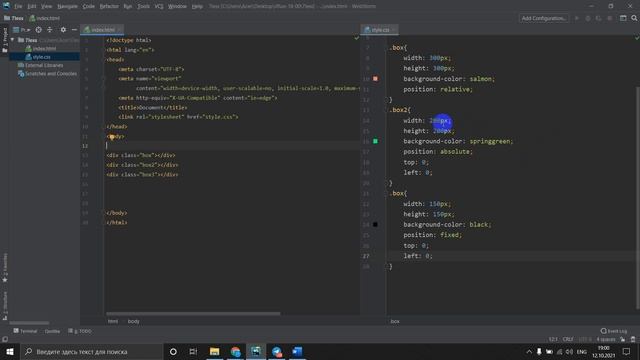Open notification center icon on taskbar

[626, 351]
